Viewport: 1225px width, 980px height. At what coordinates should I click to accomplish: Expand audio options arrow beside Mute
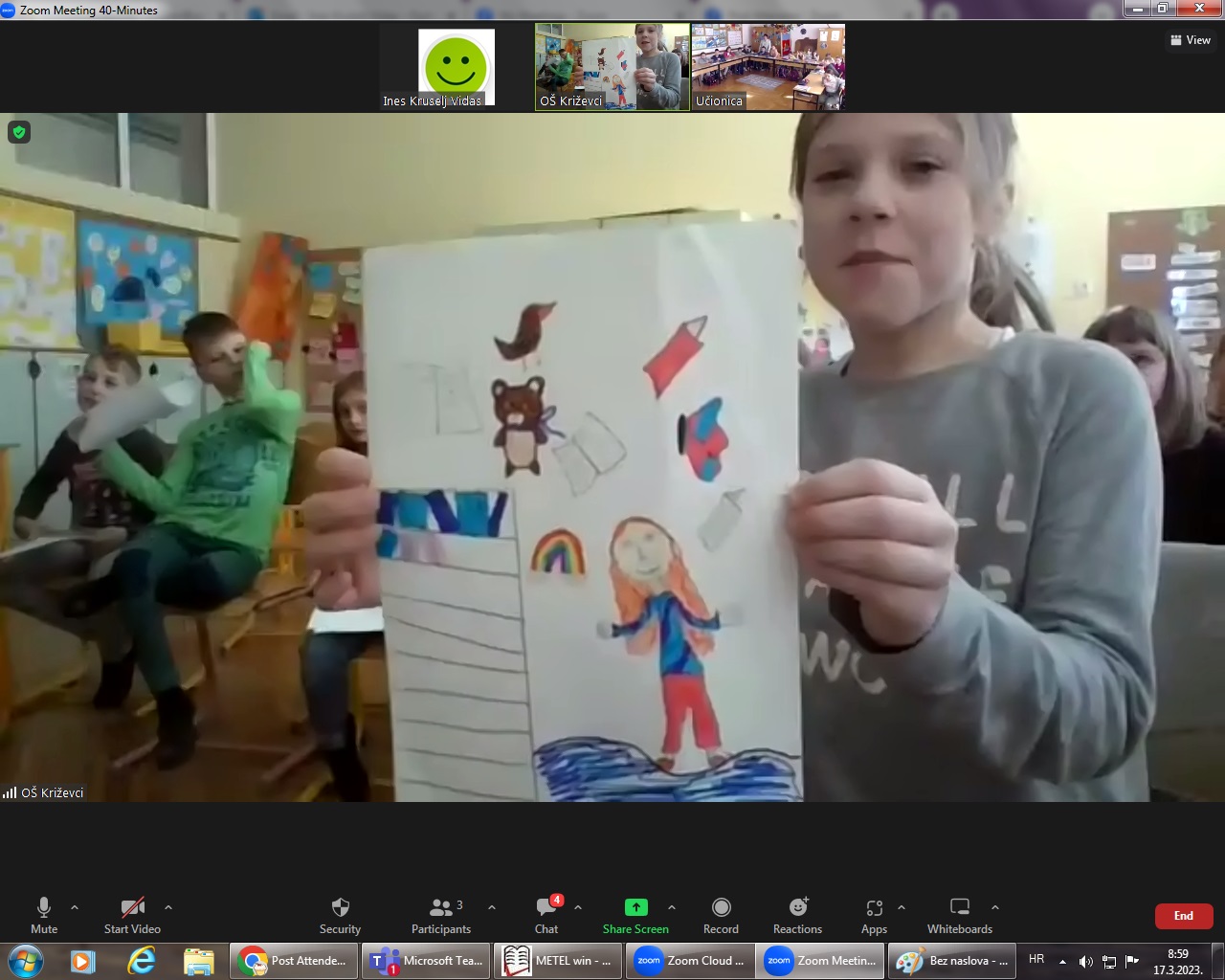pos(75,907)
